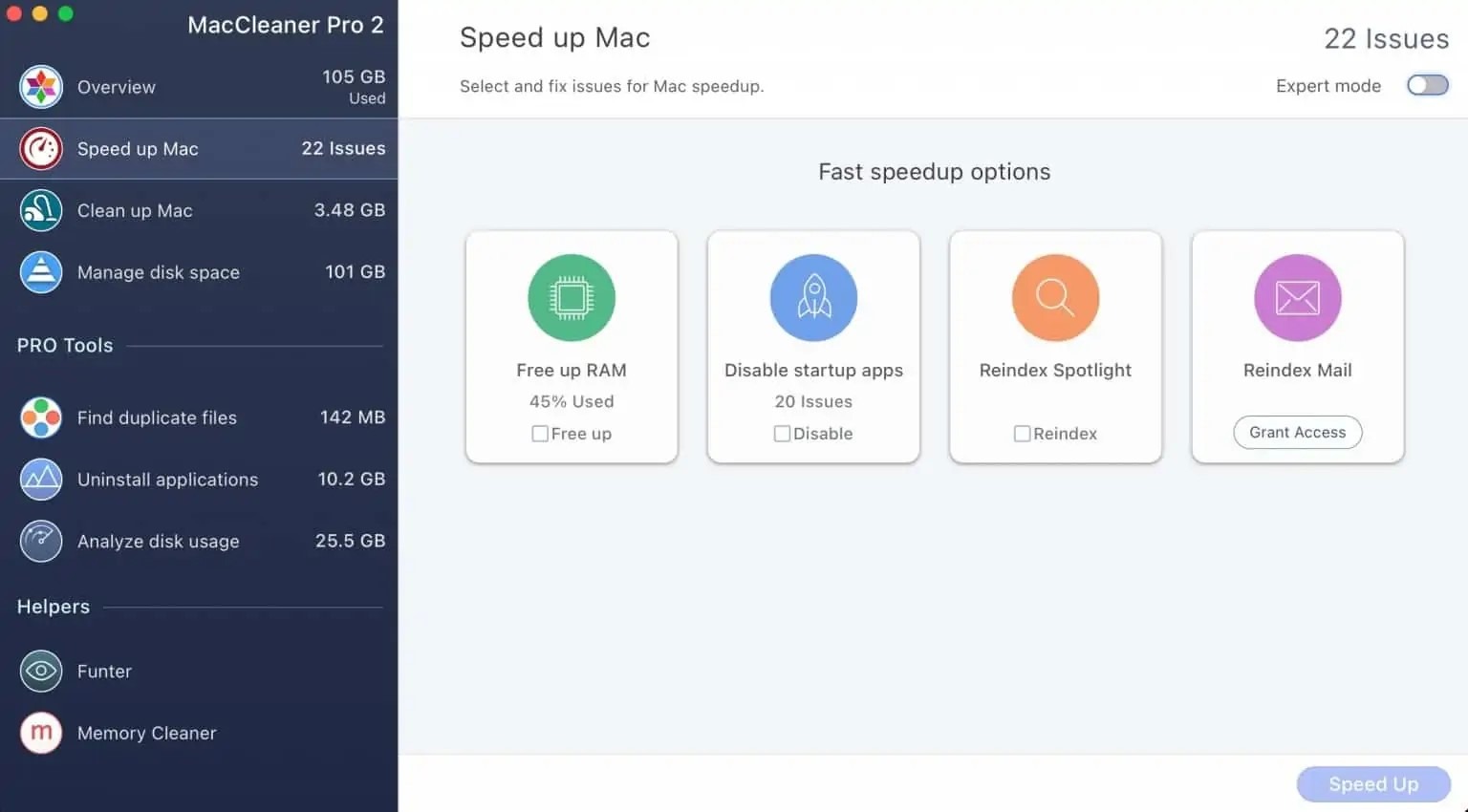1468x812 pixels.
Task: Check the Free up checkbox
Action: 540,434
